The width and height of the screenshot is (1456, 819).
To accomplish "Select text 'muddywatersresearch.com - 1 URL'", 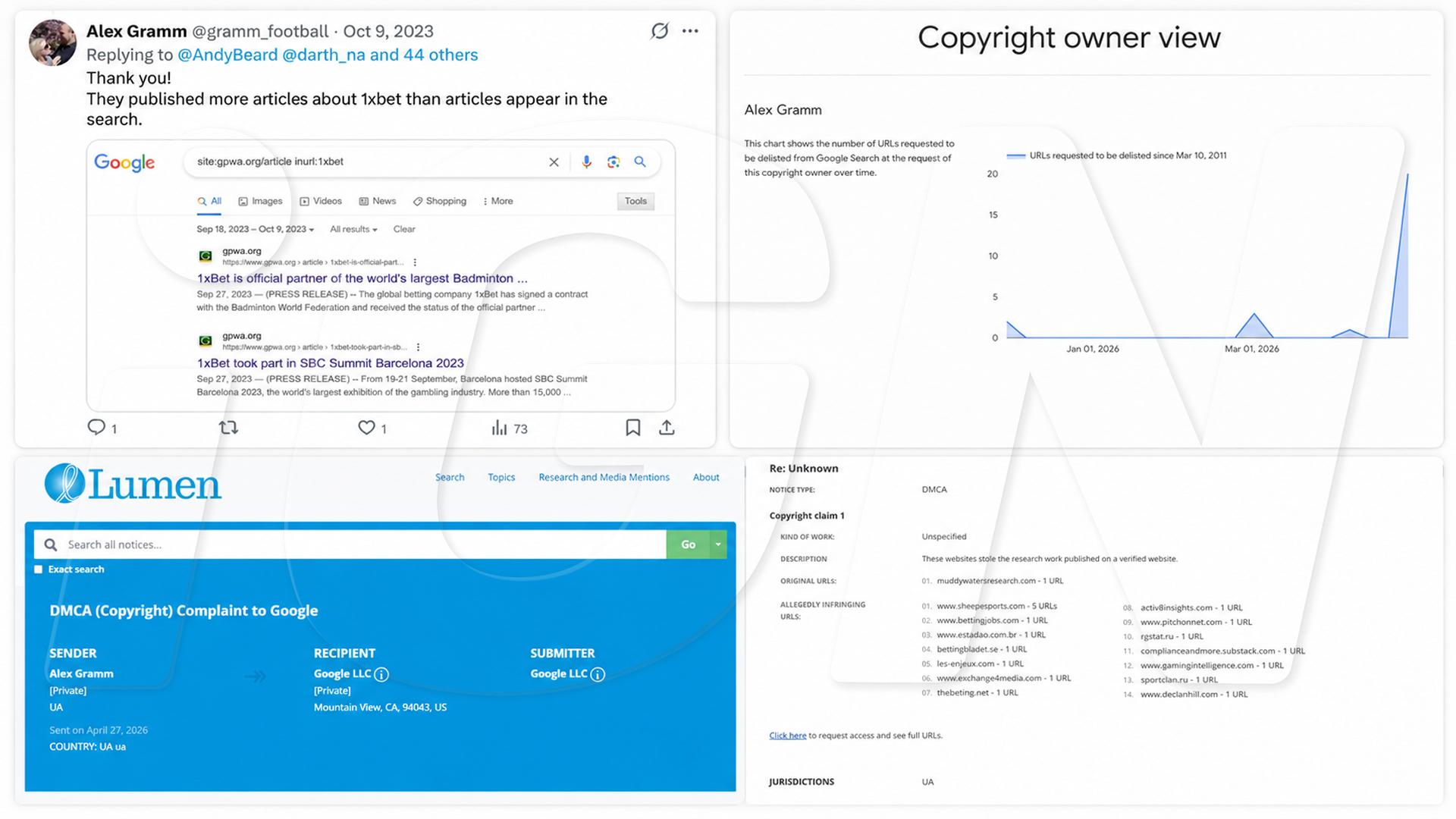I will point(1000,581).
